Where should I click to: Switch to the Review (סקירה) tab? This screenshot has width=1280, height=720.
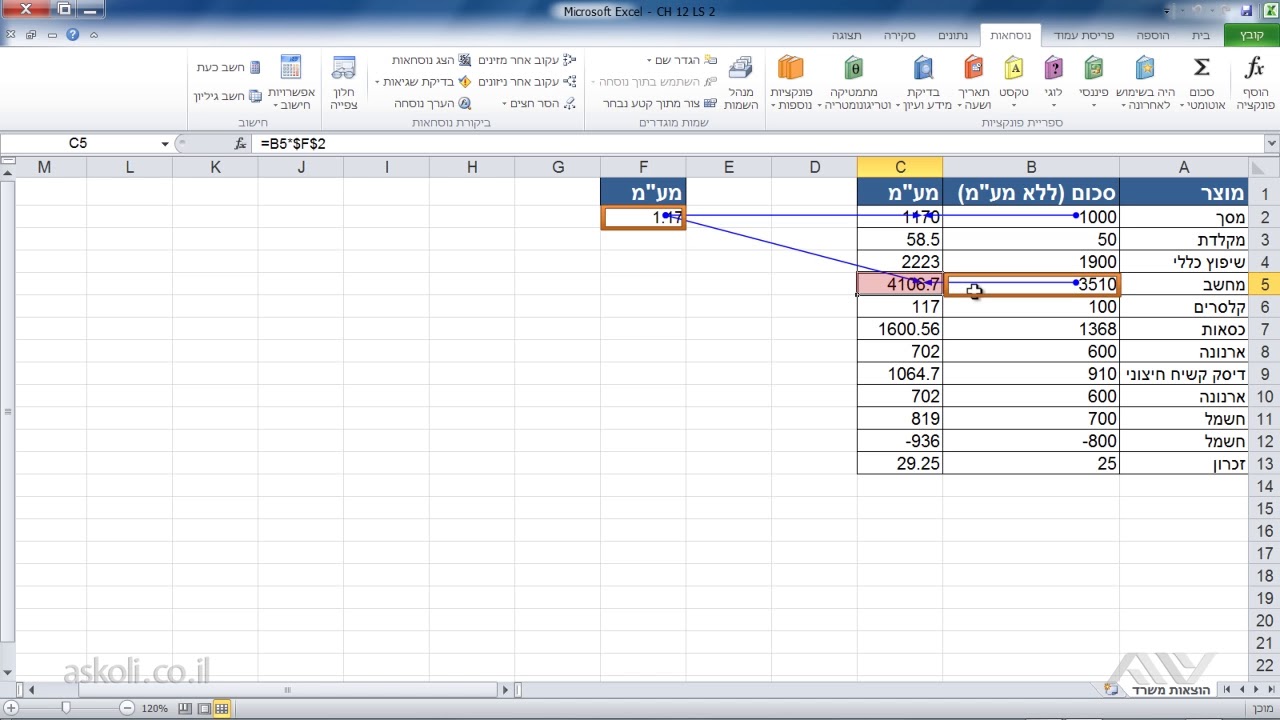pyautogui.click(x=899, y=35)
